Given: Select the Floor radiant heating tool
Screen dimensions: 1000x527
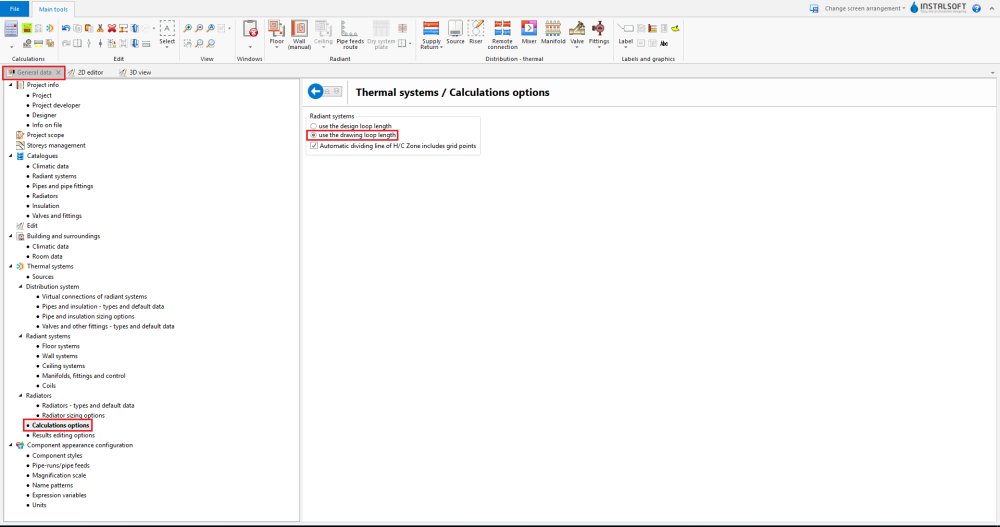Looking at the screenshot, I should [x=277, y=32].
